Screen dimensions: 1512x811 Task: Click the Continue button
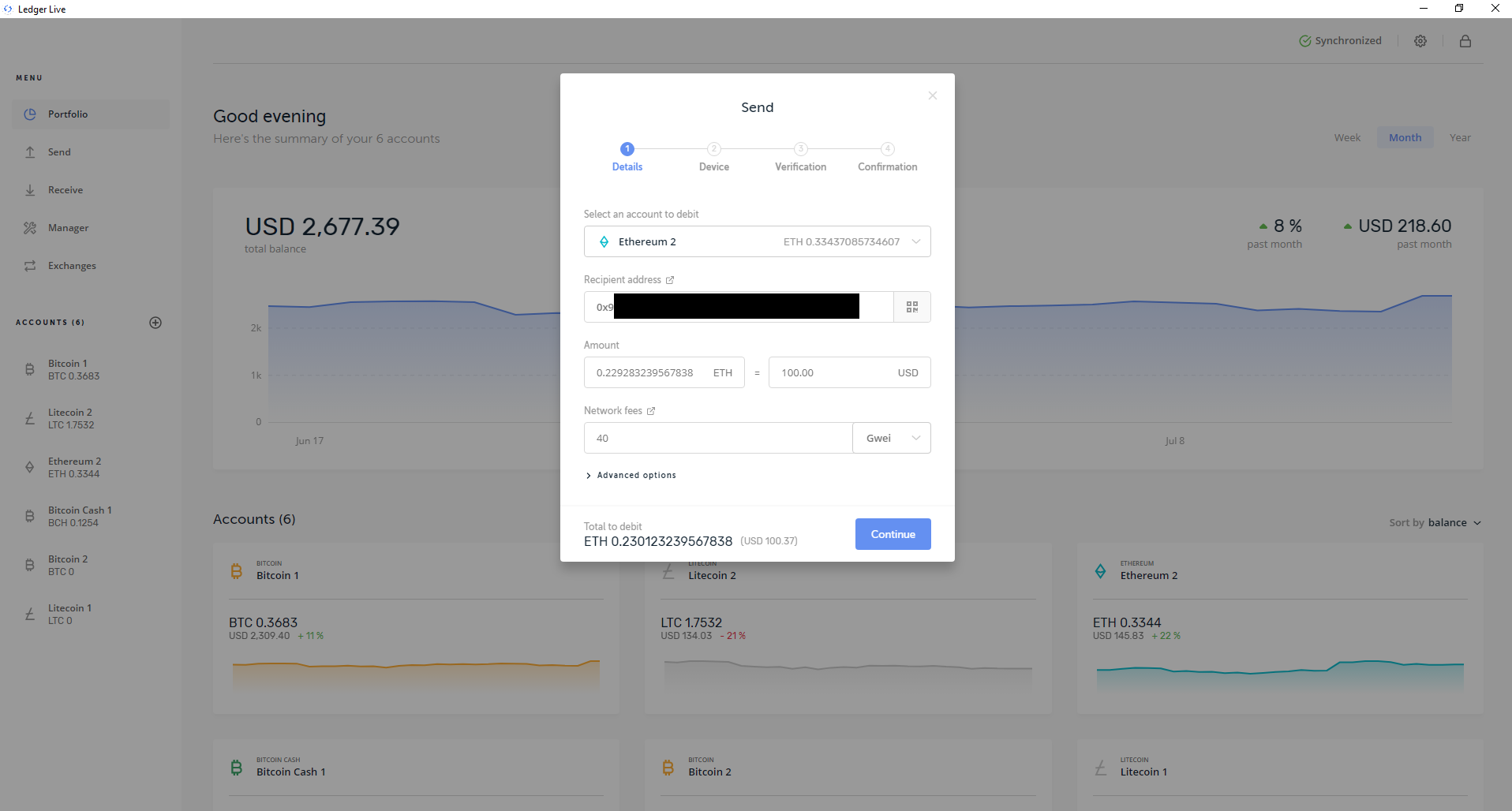[x=893, y=534]
